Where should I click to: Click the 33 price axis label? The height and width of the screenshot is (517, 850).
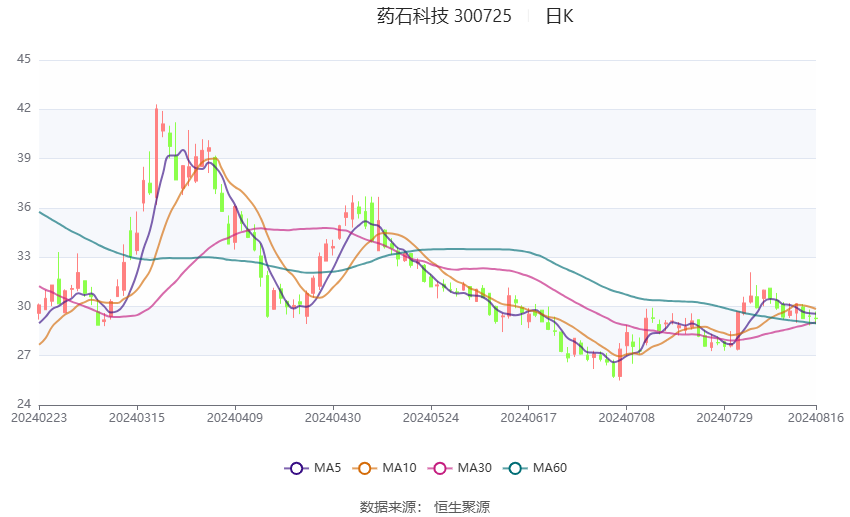24,256
